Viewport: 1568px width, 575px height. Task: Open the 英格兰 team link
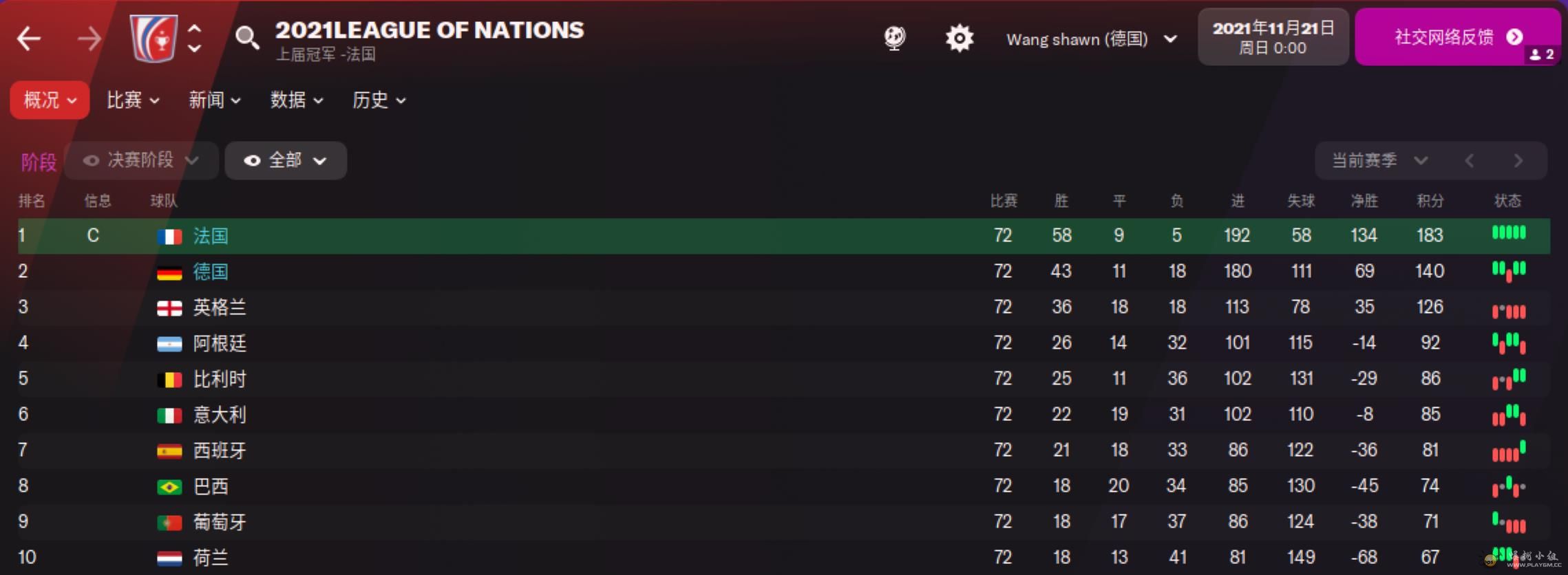point(220,307)
